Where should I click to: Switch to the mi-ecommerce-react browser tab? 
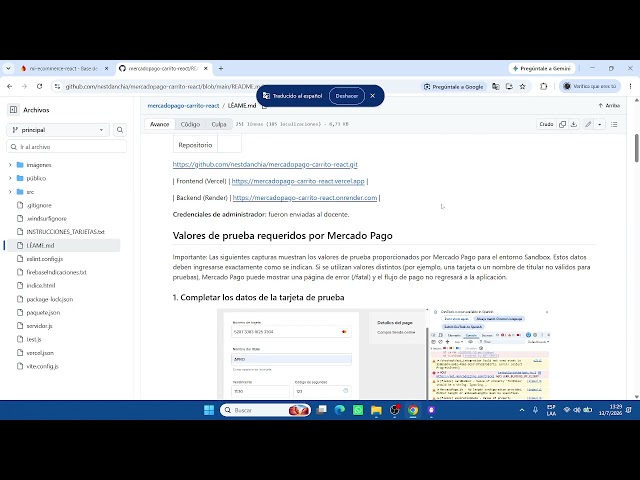pyautogui.click(x=64, y=69)
